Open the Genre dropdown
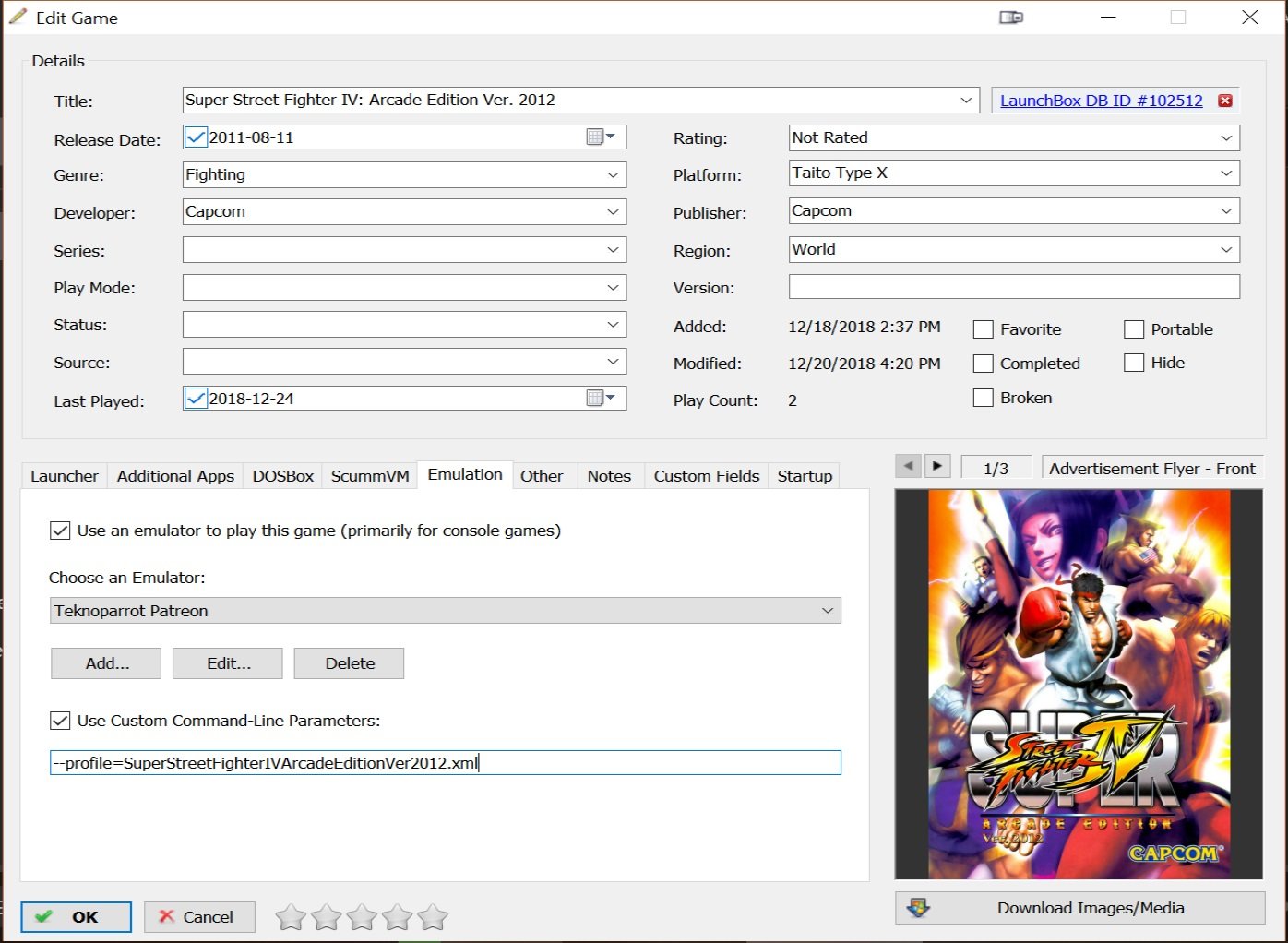The width and height of the screenshot is (1288, 943). click(613, 174)
